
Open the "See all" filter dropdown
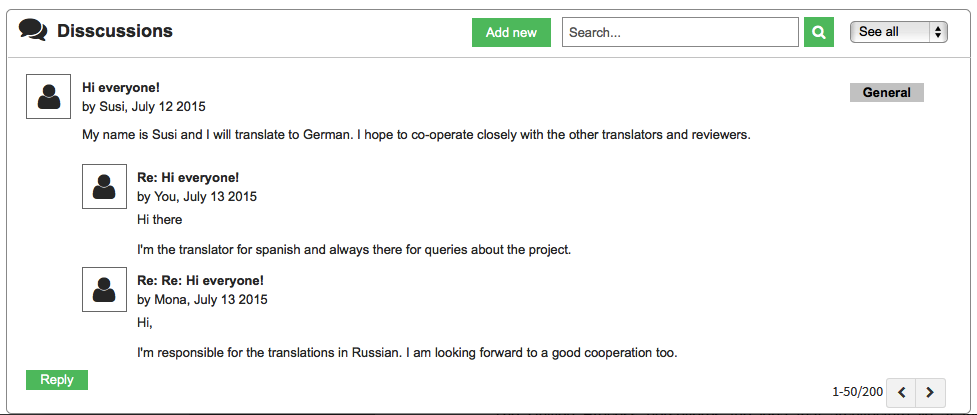(898, 32)
